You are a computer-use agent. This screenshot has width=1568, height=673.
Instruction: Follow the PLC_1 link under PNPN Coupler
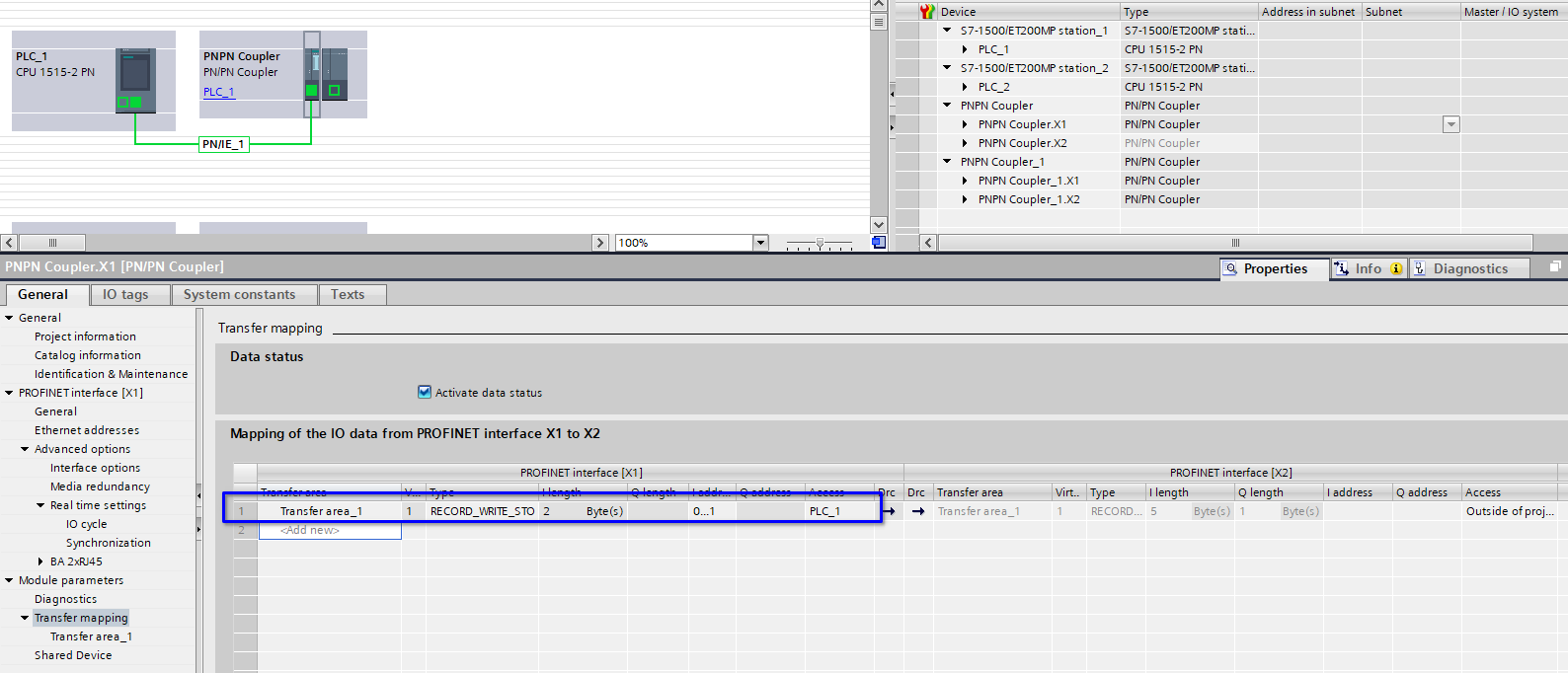218,92
